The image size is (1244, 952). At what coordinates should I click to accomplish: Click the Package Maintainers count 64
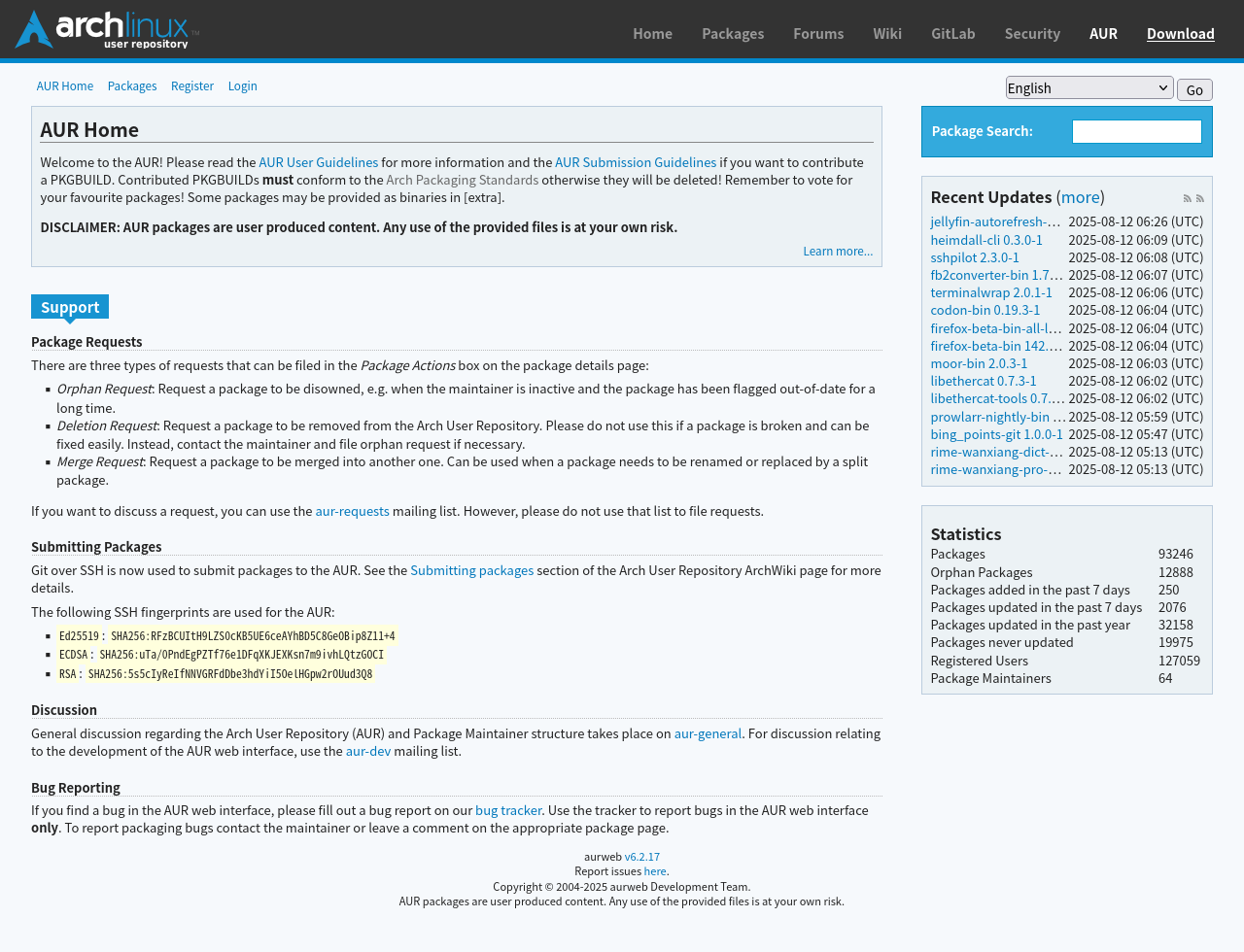(x=1165, y=678)
